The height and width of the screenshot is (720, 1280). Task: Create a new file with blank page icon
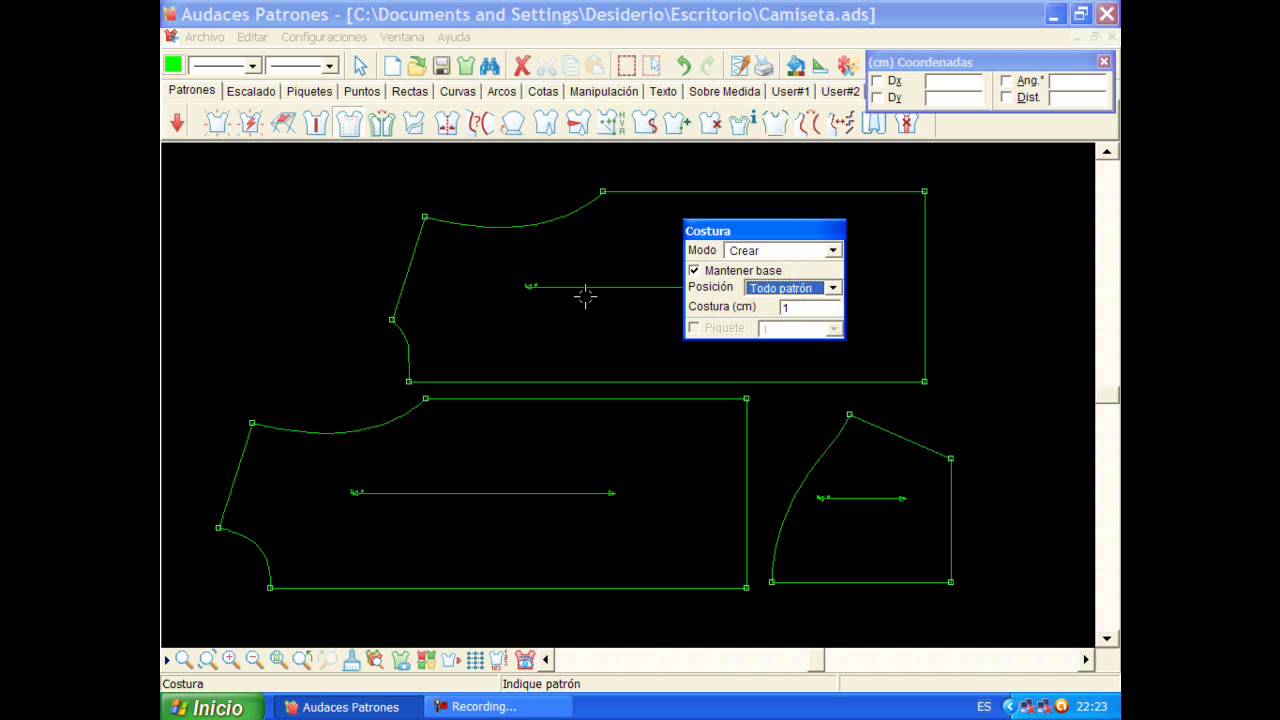(x=393, y=66)
